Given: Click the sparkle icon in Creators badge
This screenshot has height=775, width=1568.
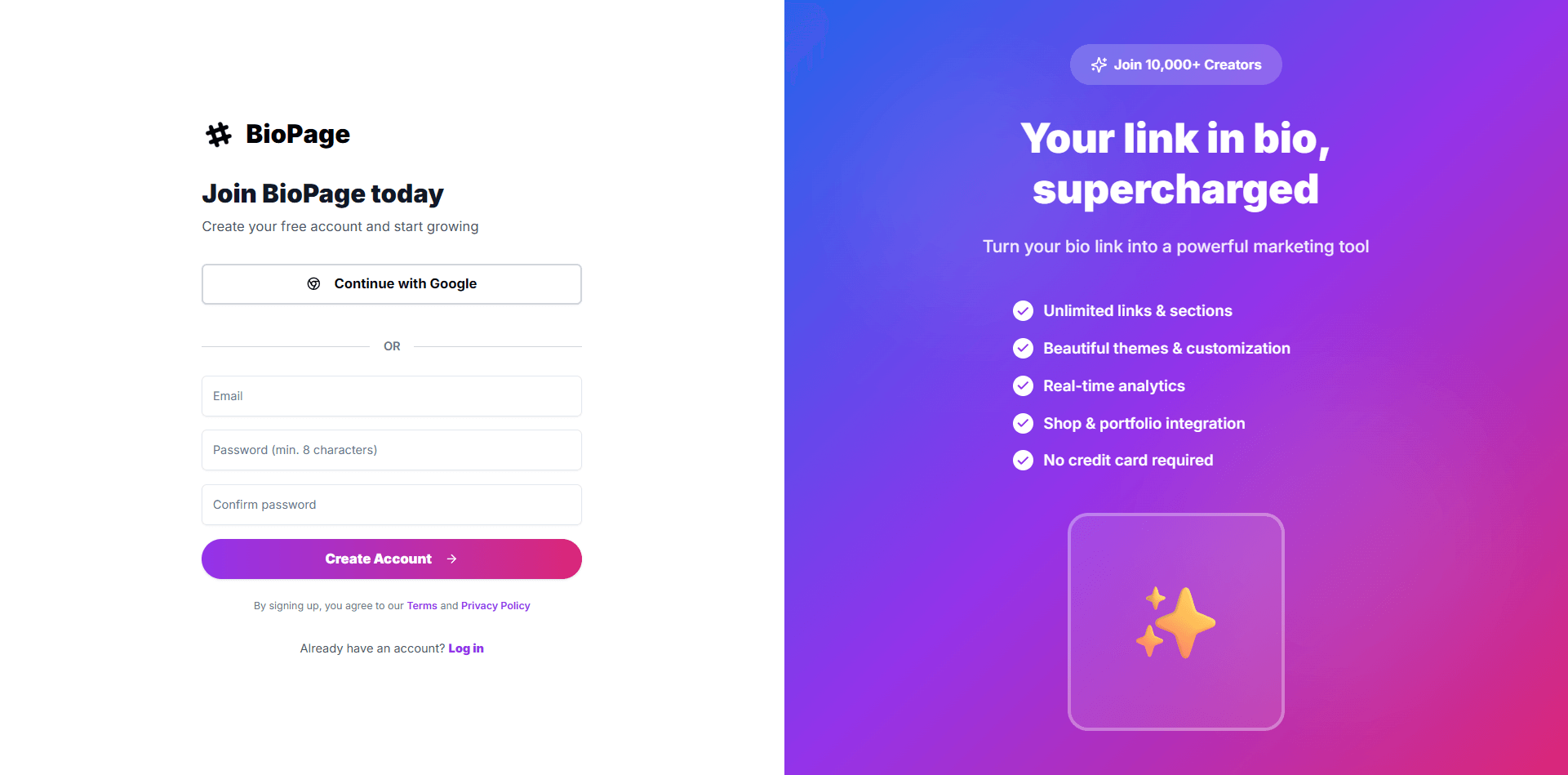Looking at the screenshot, I should point(1099,65).
